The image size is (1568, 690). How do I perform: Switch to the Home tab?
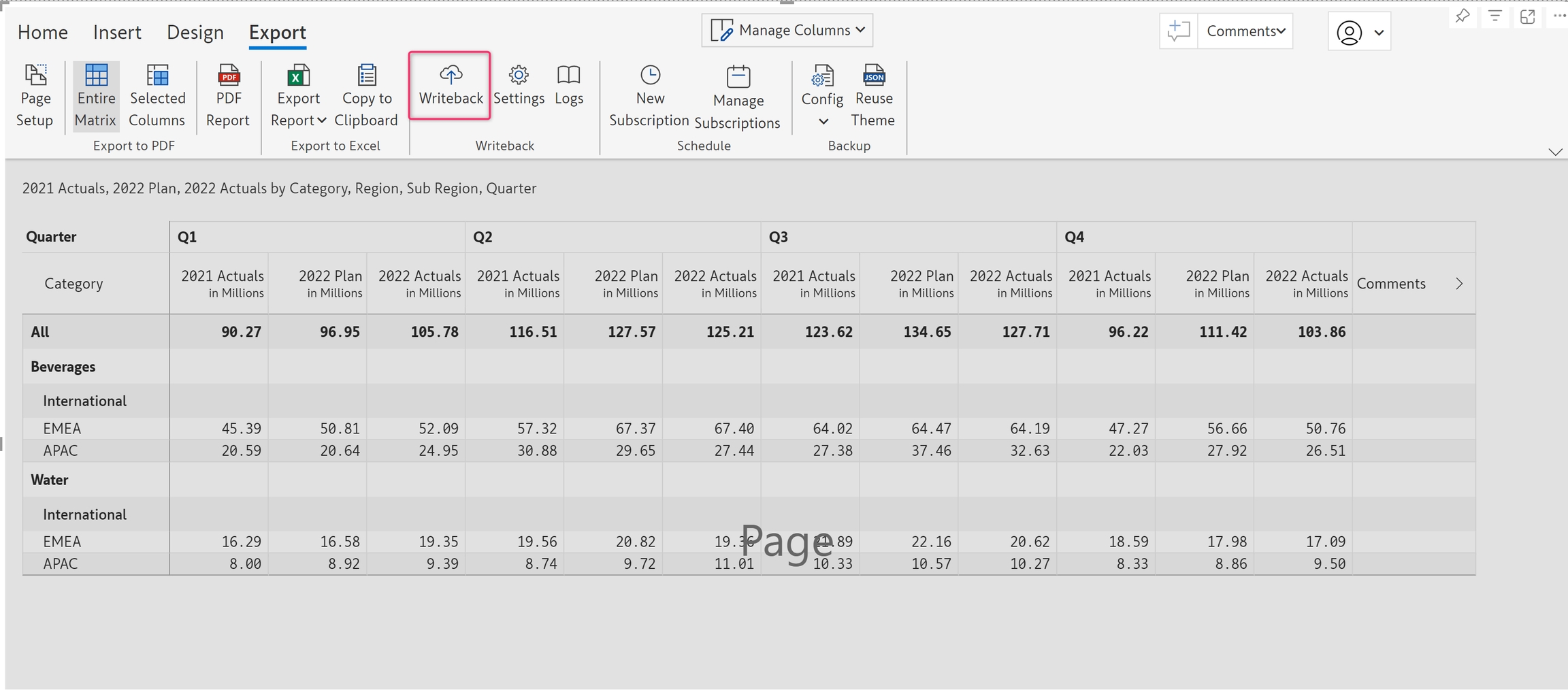(x=43, y=32)
